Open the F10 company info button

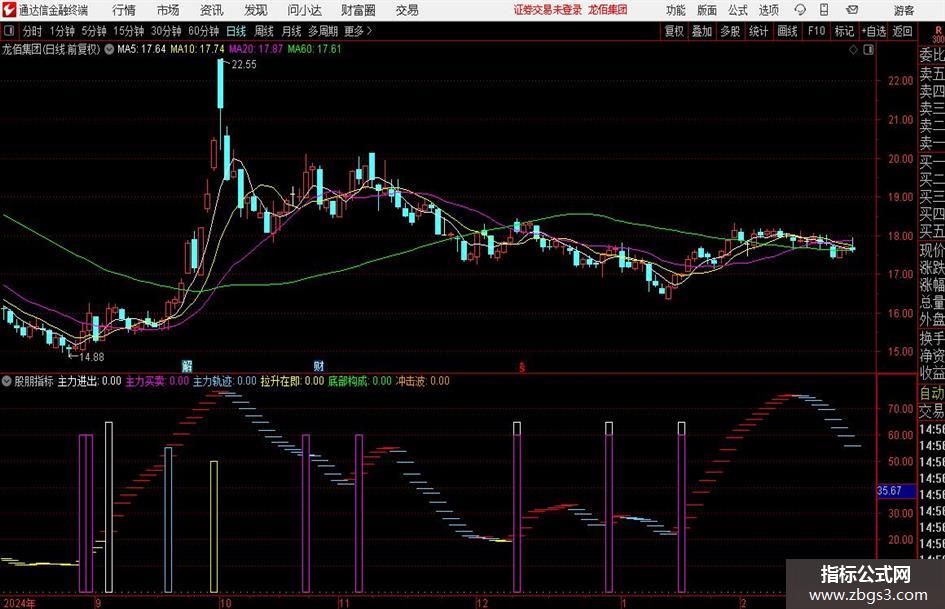[x=817, y=31]
